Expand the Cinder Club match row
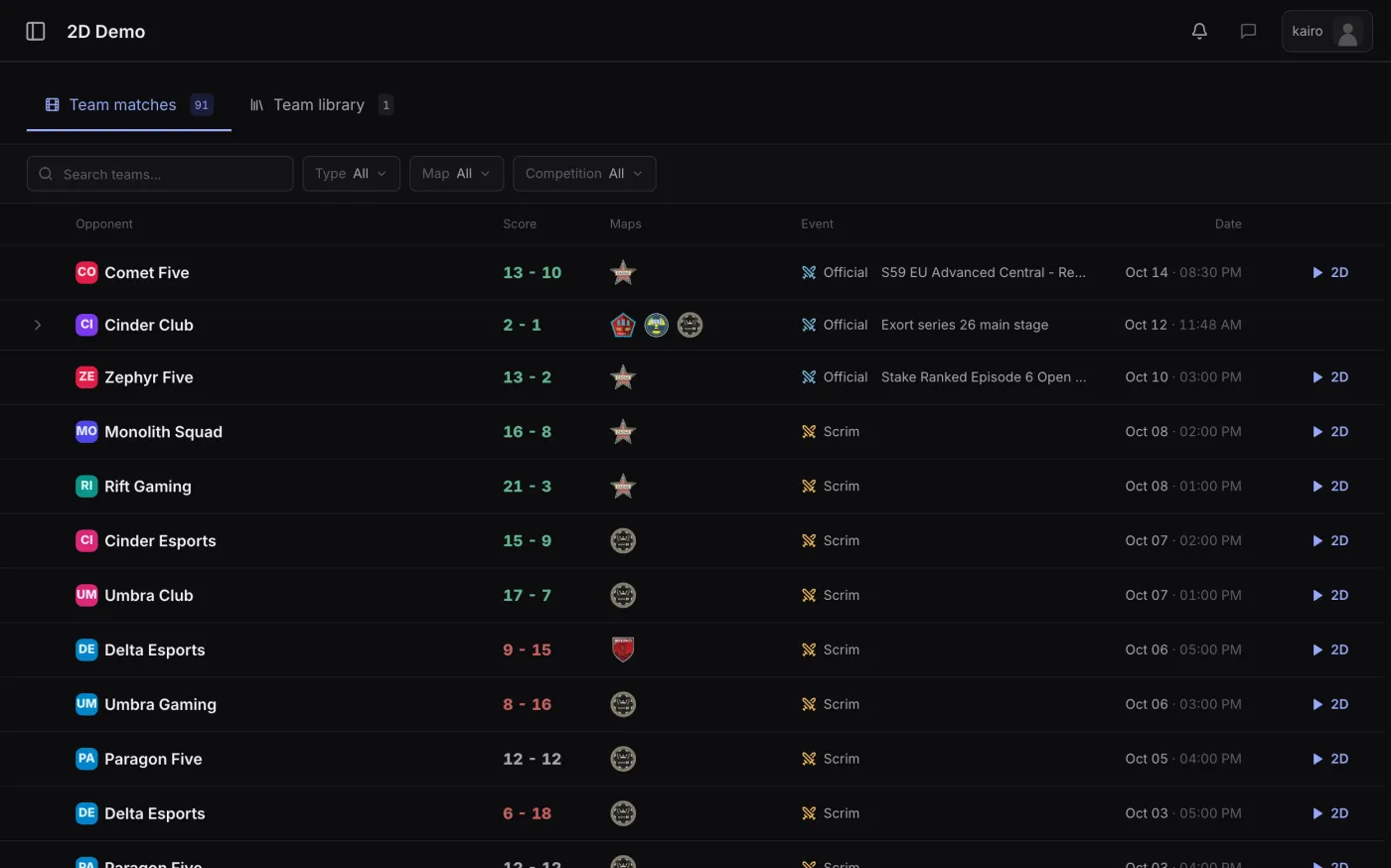 38,325
